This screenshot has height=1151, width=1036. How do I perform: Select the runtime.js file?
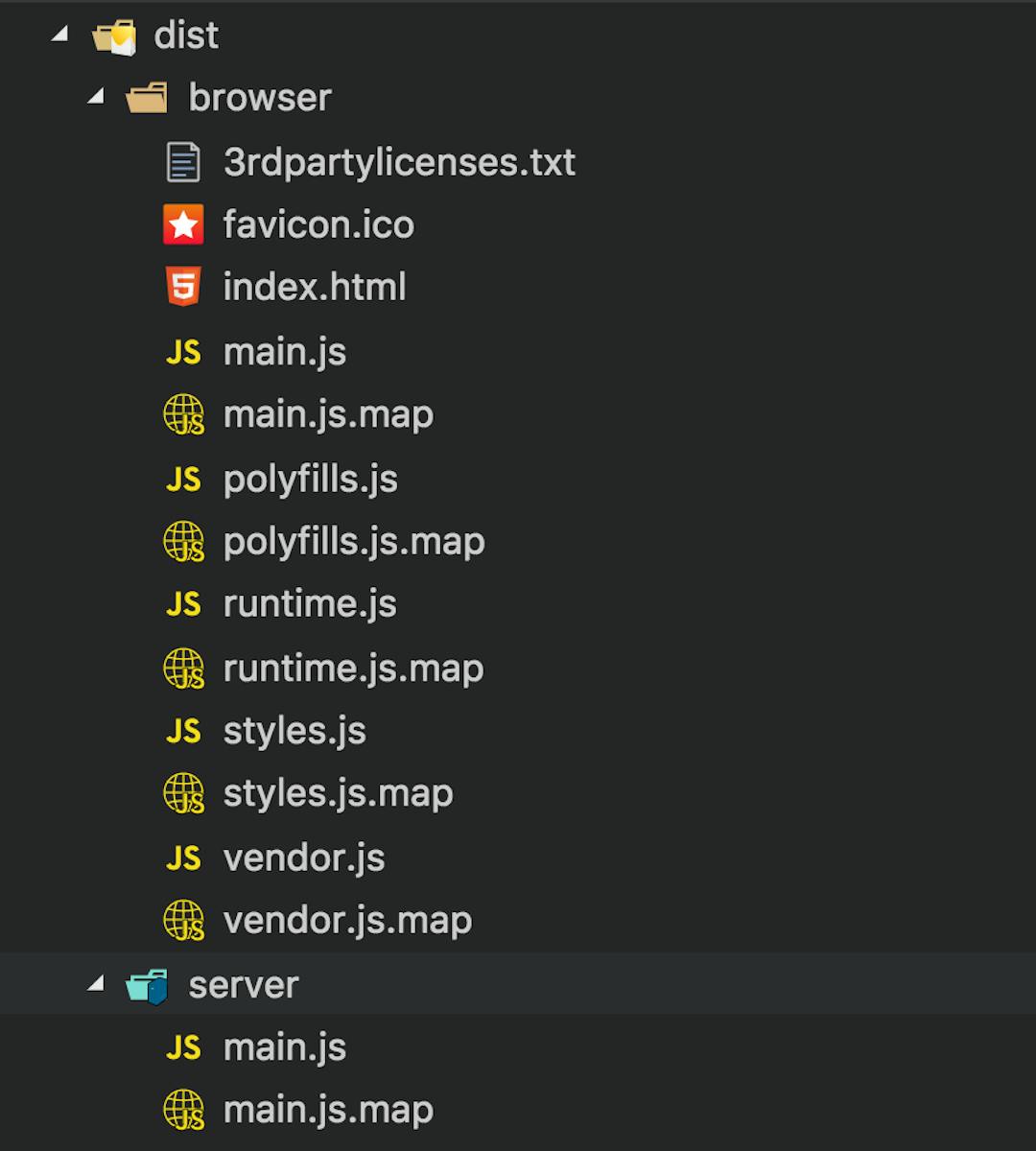point(309,603)
